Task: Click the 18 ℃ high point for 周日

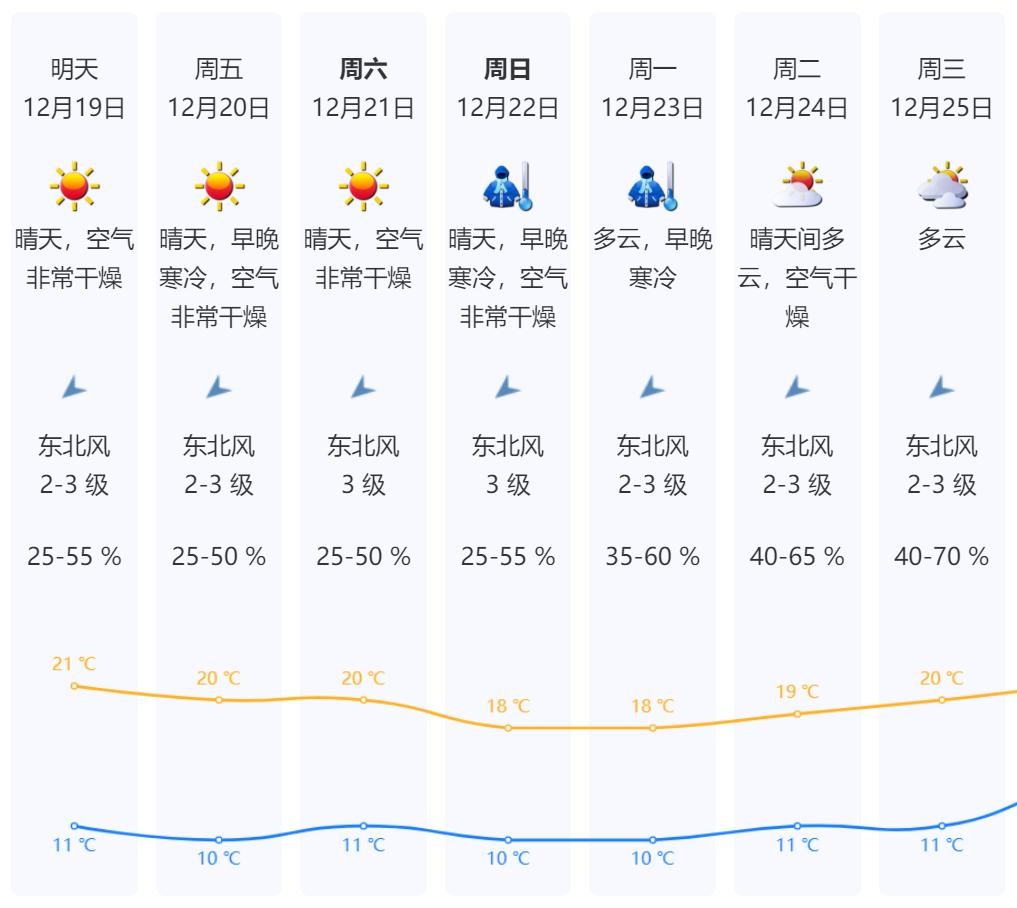Action: [x=508, y=728]
